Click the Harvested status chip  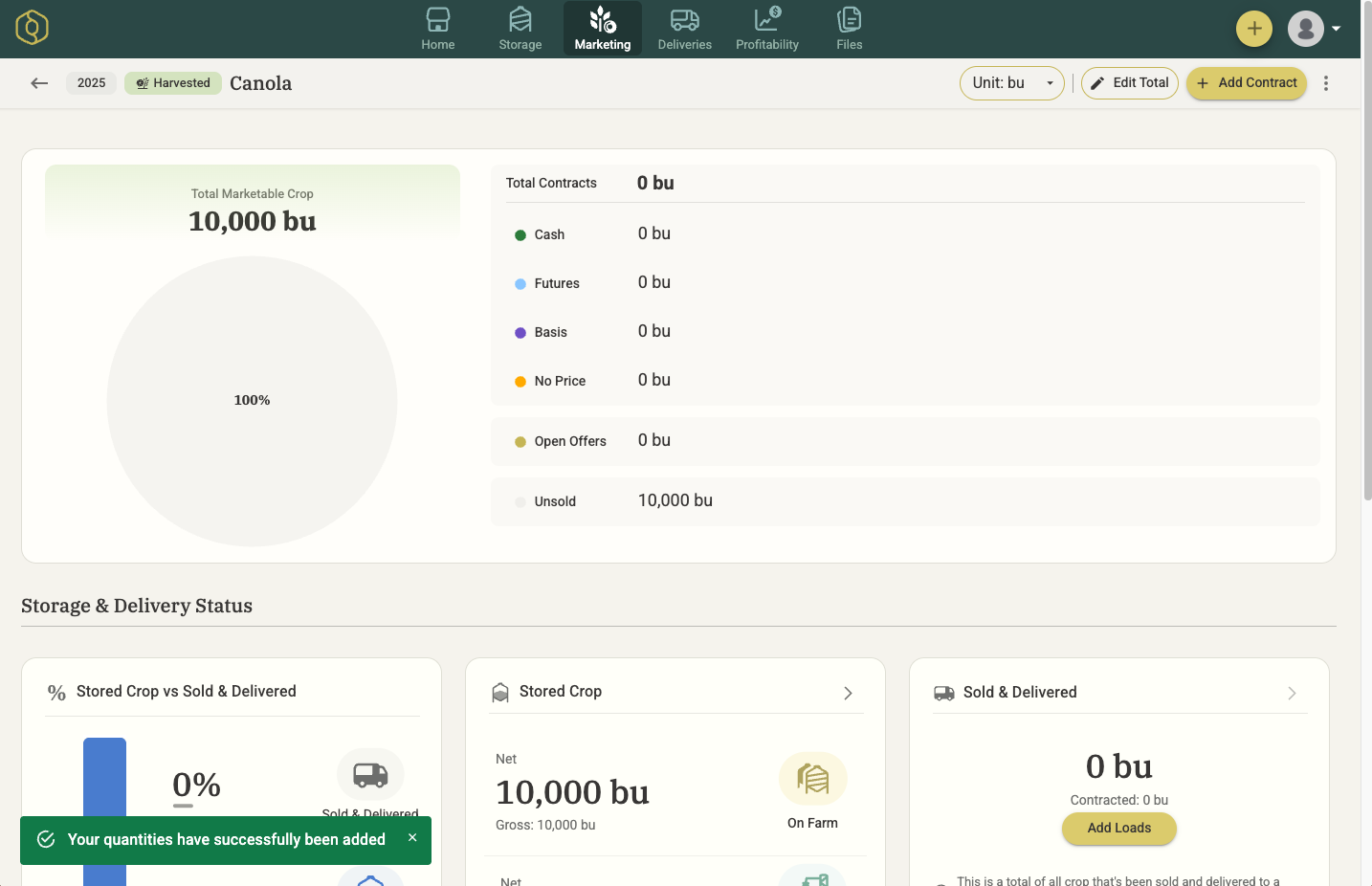coord(173,83)
